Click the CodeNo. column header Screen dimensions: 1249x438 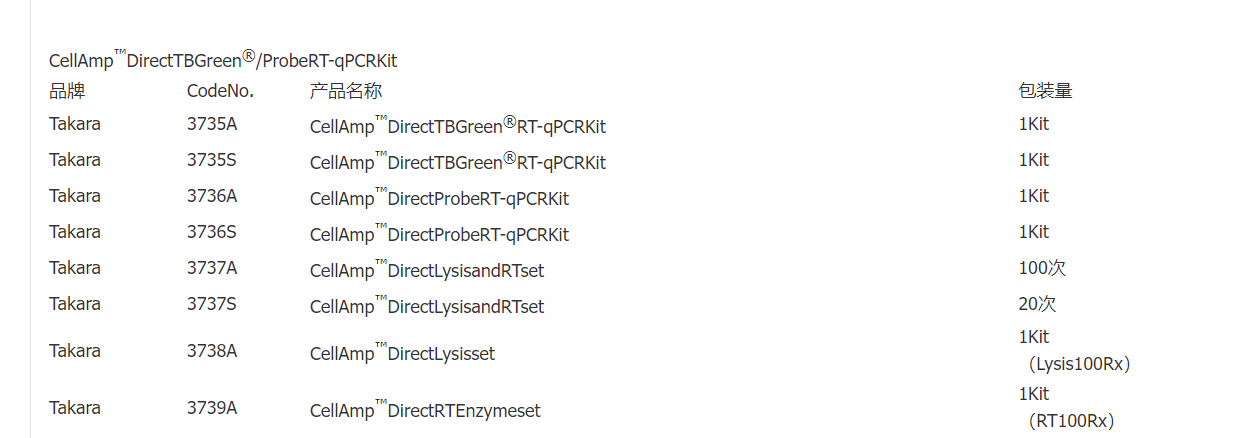220,91
